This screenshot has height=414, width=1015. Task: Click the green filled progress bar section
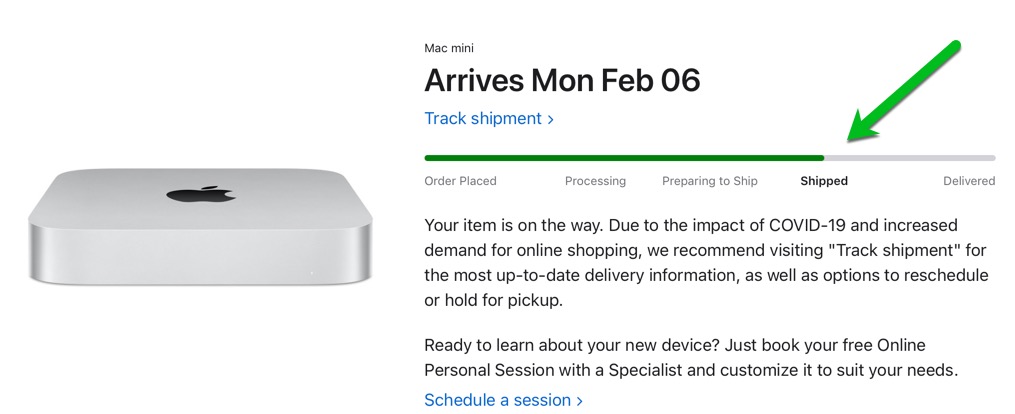coord(623,158)
